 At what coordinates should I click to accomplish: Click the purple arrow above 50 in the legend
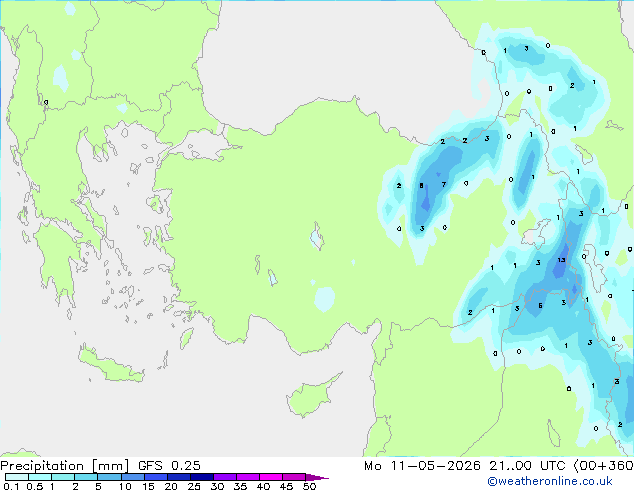pos(317,477)
